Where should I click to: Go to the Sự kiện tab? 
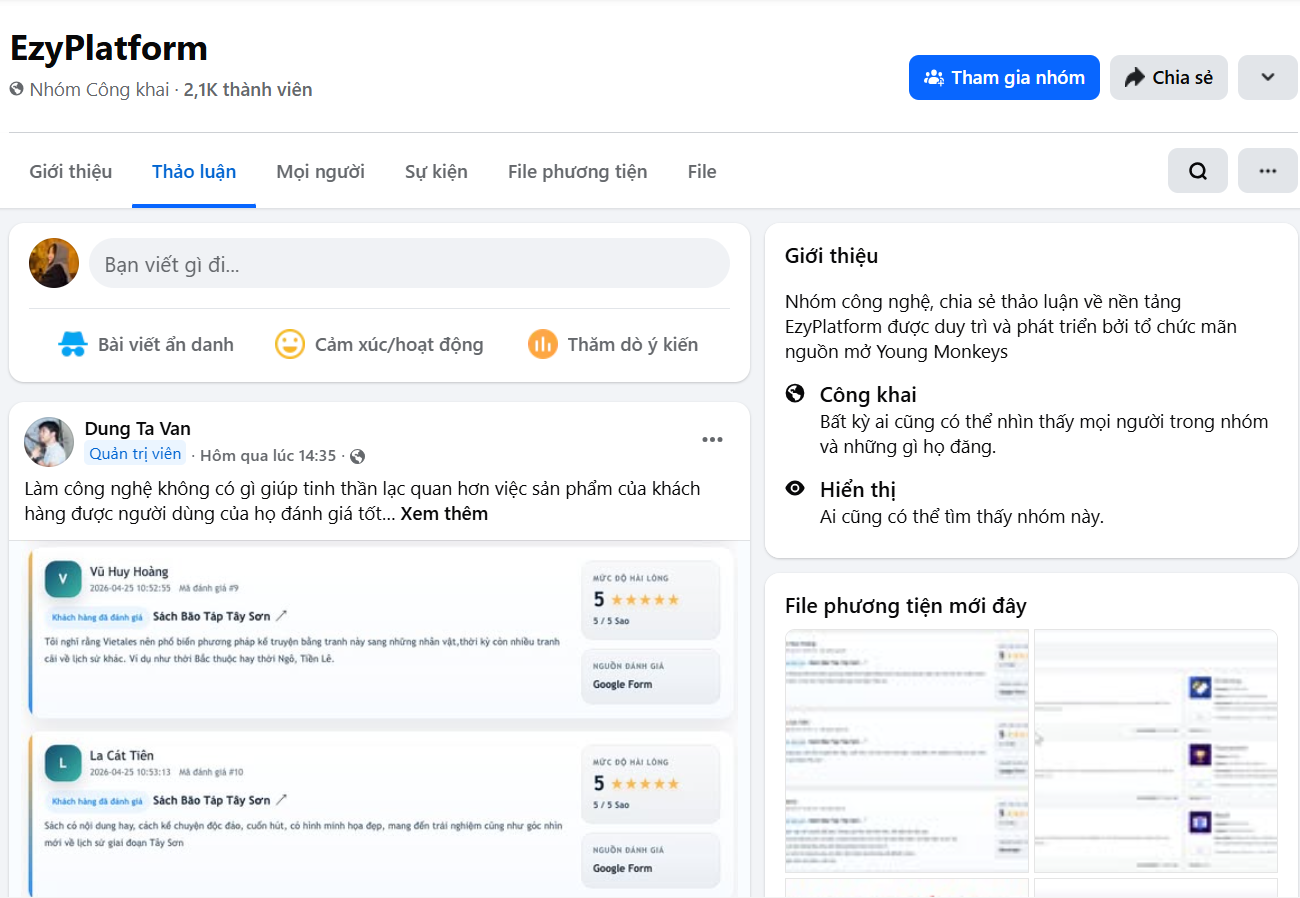(436, 172)
